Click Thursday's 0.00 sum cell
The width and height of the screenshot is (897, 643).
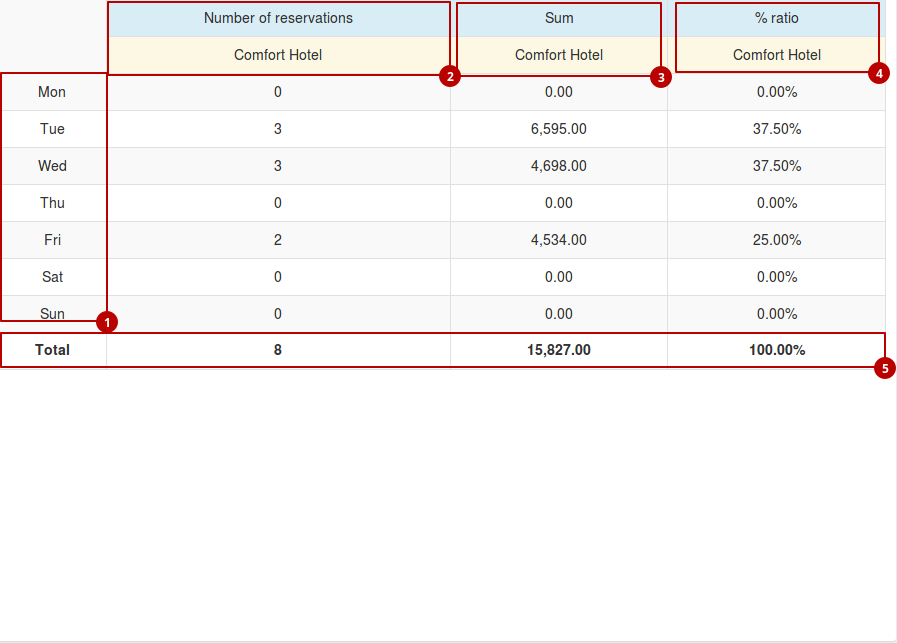[x=559, y=203]
